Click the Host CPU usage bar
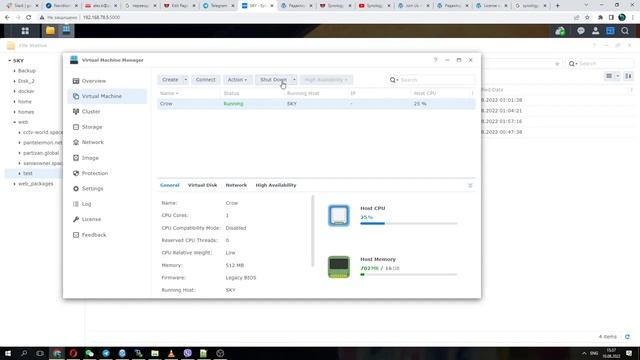This screenshot has width=640, height=360. [x=409, y=223]
